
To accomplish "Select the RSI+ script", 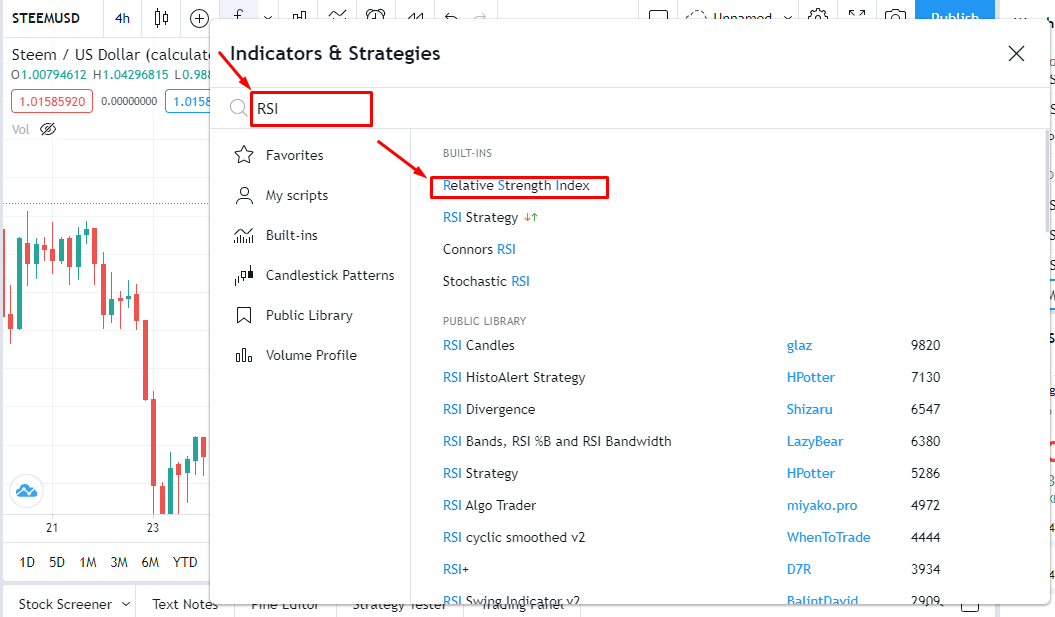I will pos(456,569).
